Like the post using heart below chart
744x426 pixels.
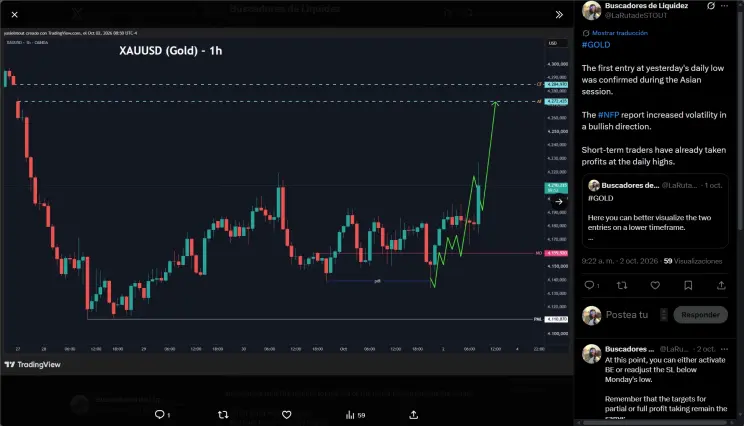pyautogui.click(x=287, y=415)
